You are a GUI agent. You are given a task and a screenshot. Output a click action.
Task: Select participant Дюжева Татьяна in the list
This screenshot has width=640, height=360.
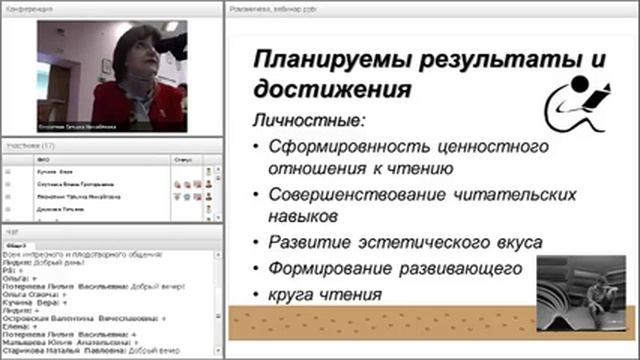click(x=60, y=209)
